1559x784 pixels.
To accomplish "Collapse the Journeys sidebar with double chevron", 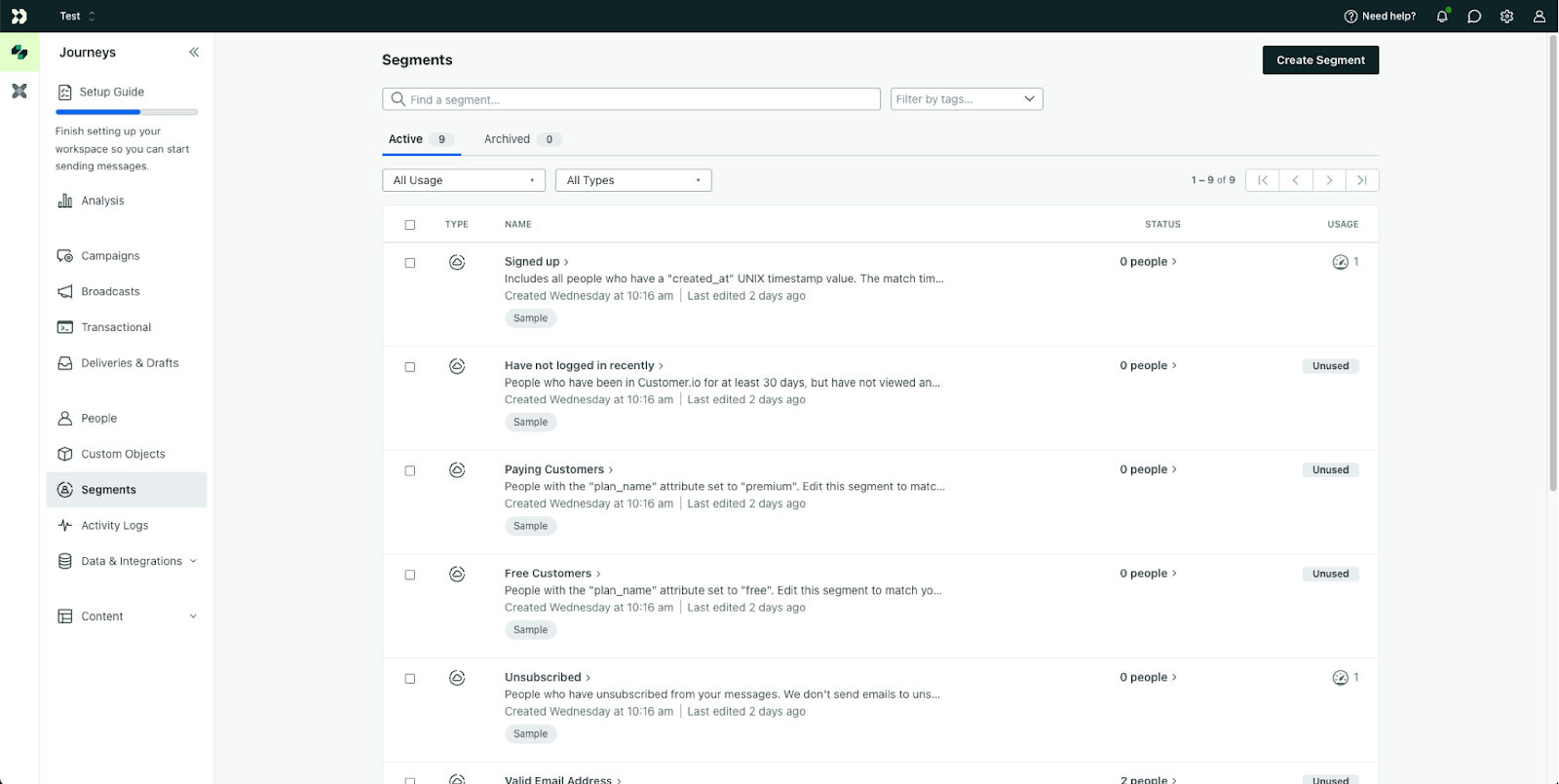I will pyautogui.click(x=194, y=52).
